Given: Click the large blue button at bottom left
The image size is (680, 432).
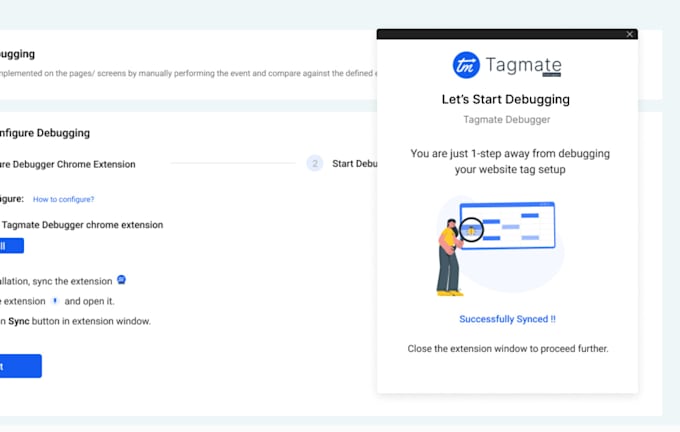Looking at the screenshot, I should pos(21,366).
